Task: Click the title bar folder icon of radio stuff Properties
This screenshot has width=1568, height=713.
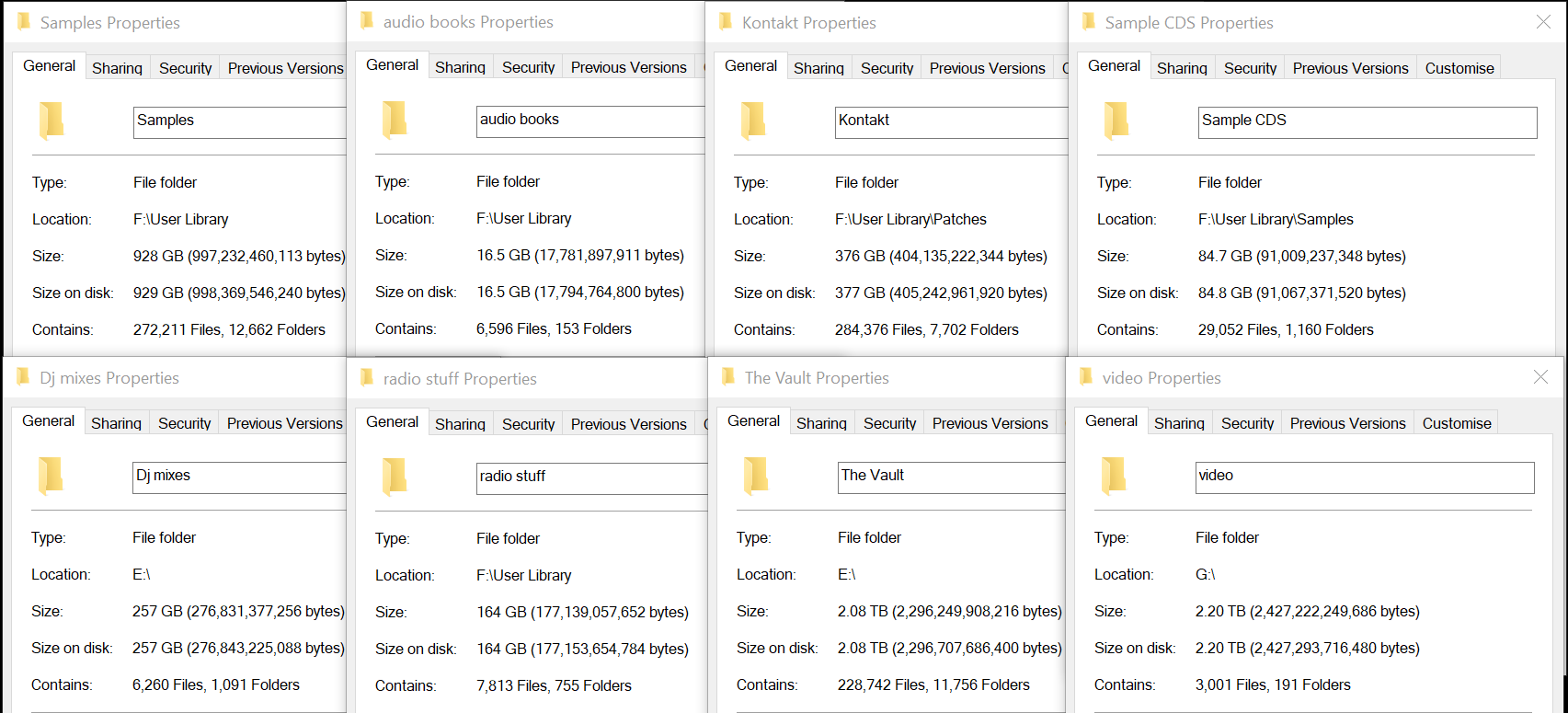Action: tap(367, 377)
